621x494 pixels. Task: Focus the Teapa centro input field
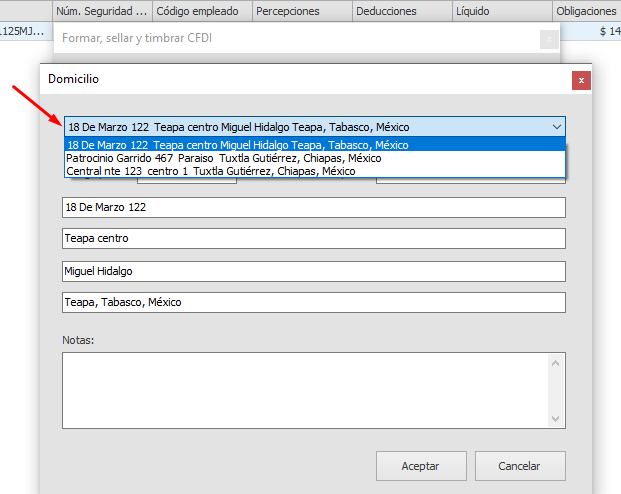coord(313,239)
